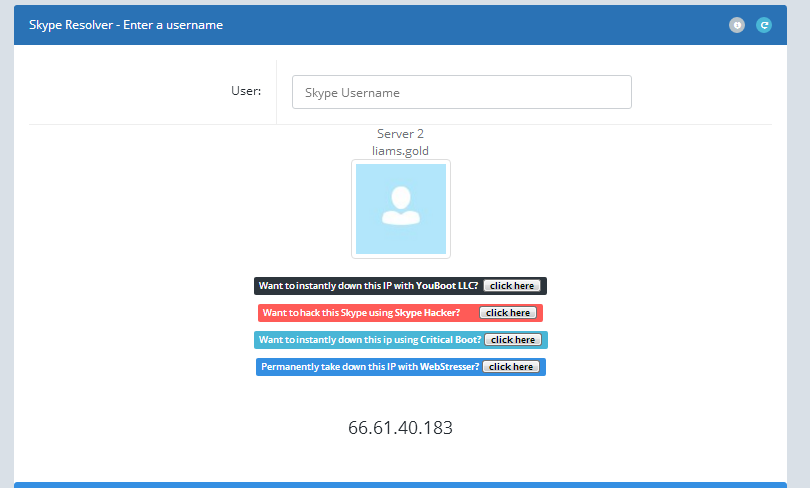Image resolution: width=810 pixels, height=488 pixels.
Task: Click here button for Critical Boot
Action: (512, 339)
